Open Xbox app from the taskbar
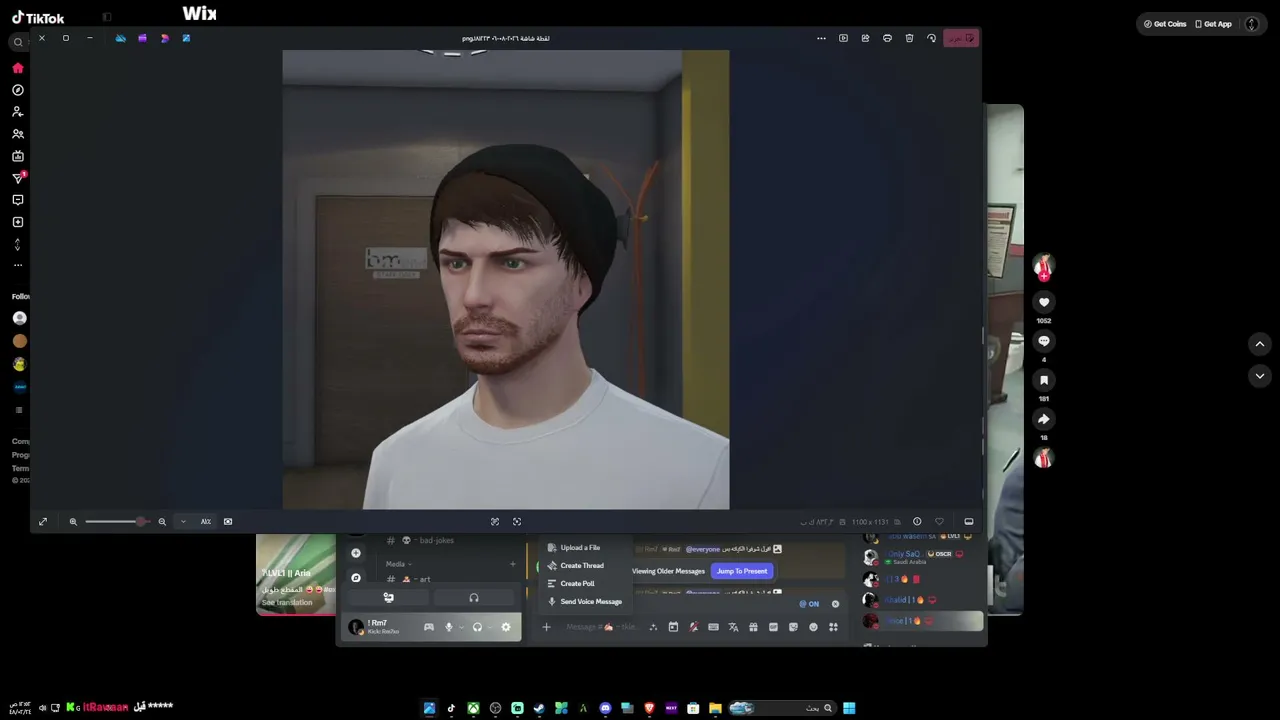This screenshot has width=1280, height=720. (473, 708)
